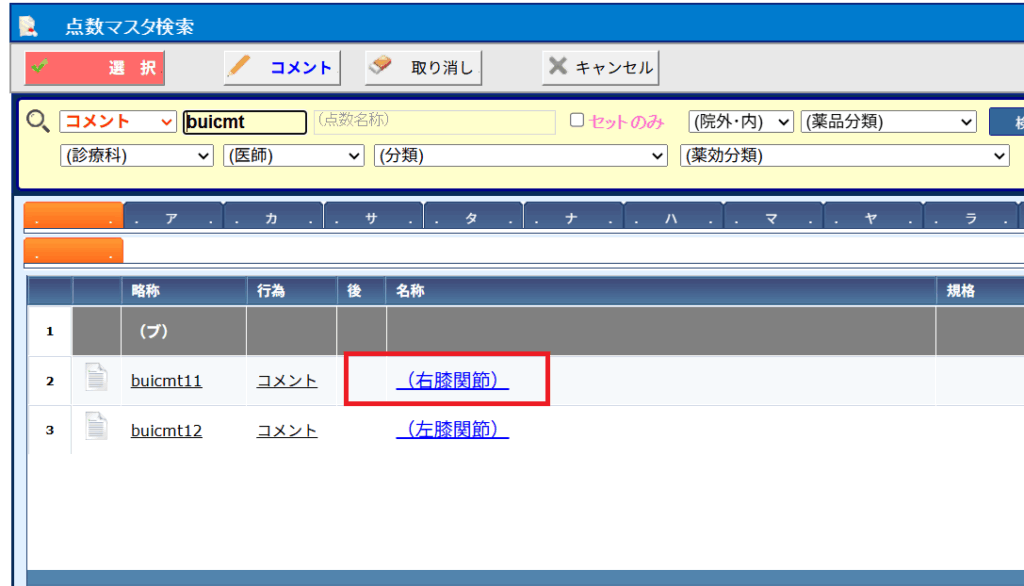Expand the (診療科) dropdown

(137, 156)
